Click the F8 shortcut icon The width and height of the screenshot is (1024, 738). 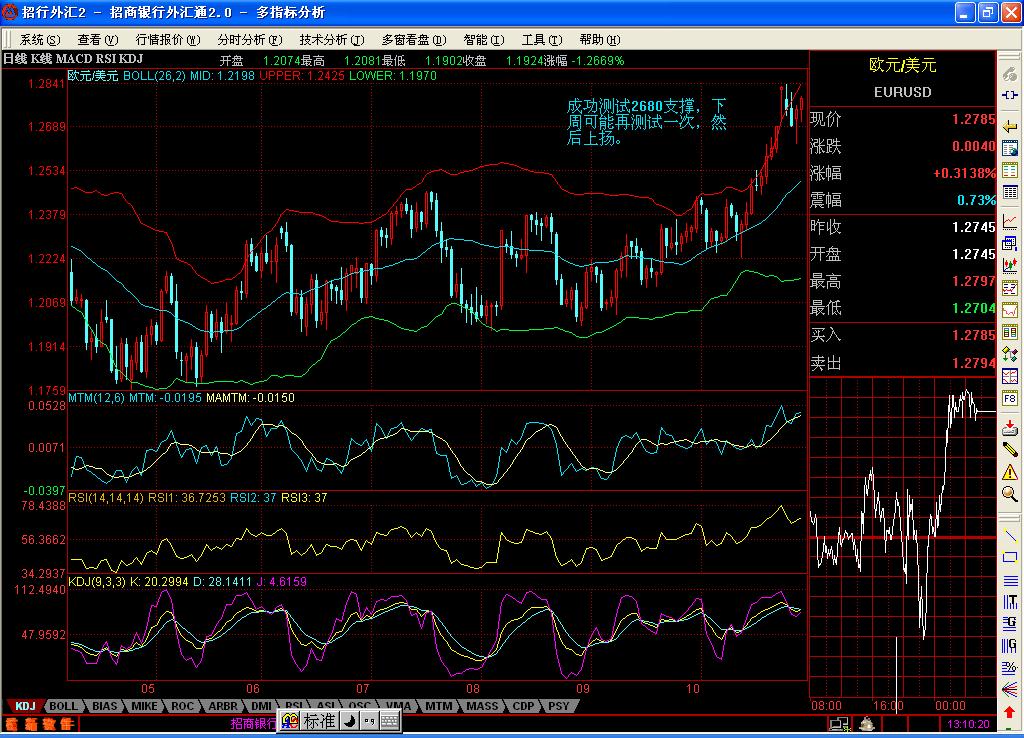[1010, 398]
